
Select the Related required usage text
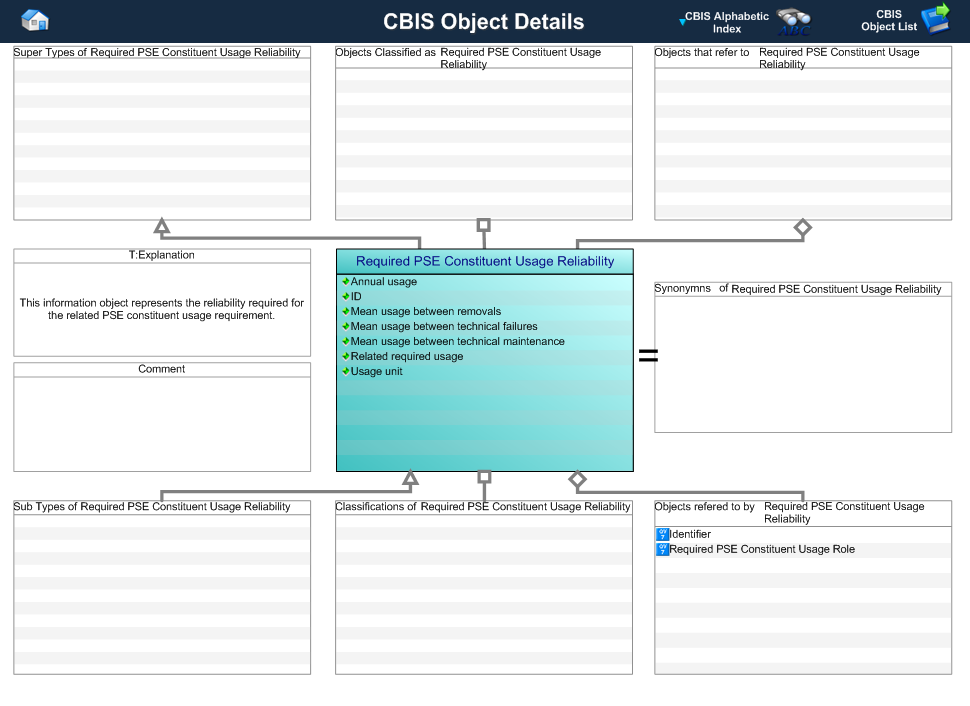coord(407,356)
